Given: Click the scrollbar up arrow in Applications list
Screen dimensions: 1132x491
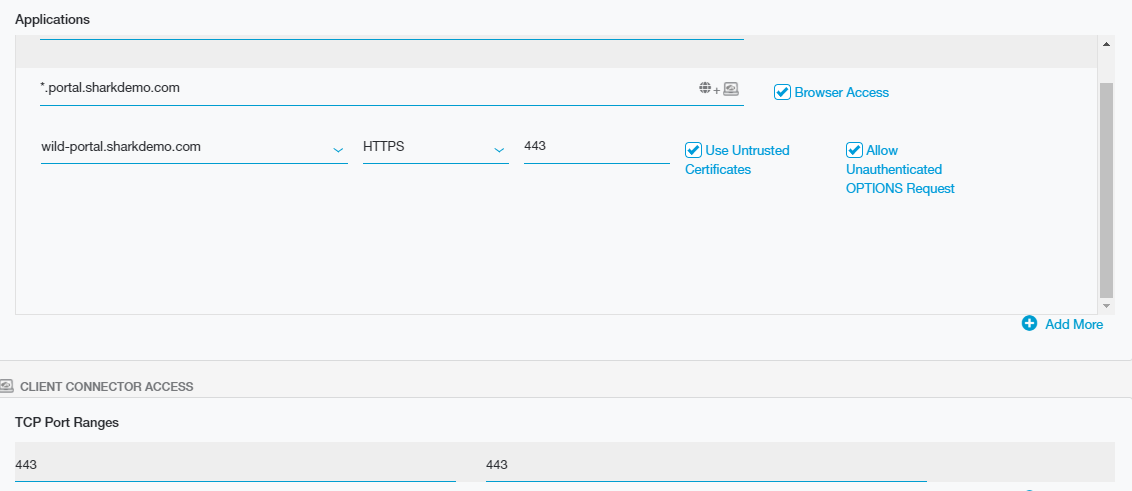Looking at the screenshot, I should [1105, 45].
